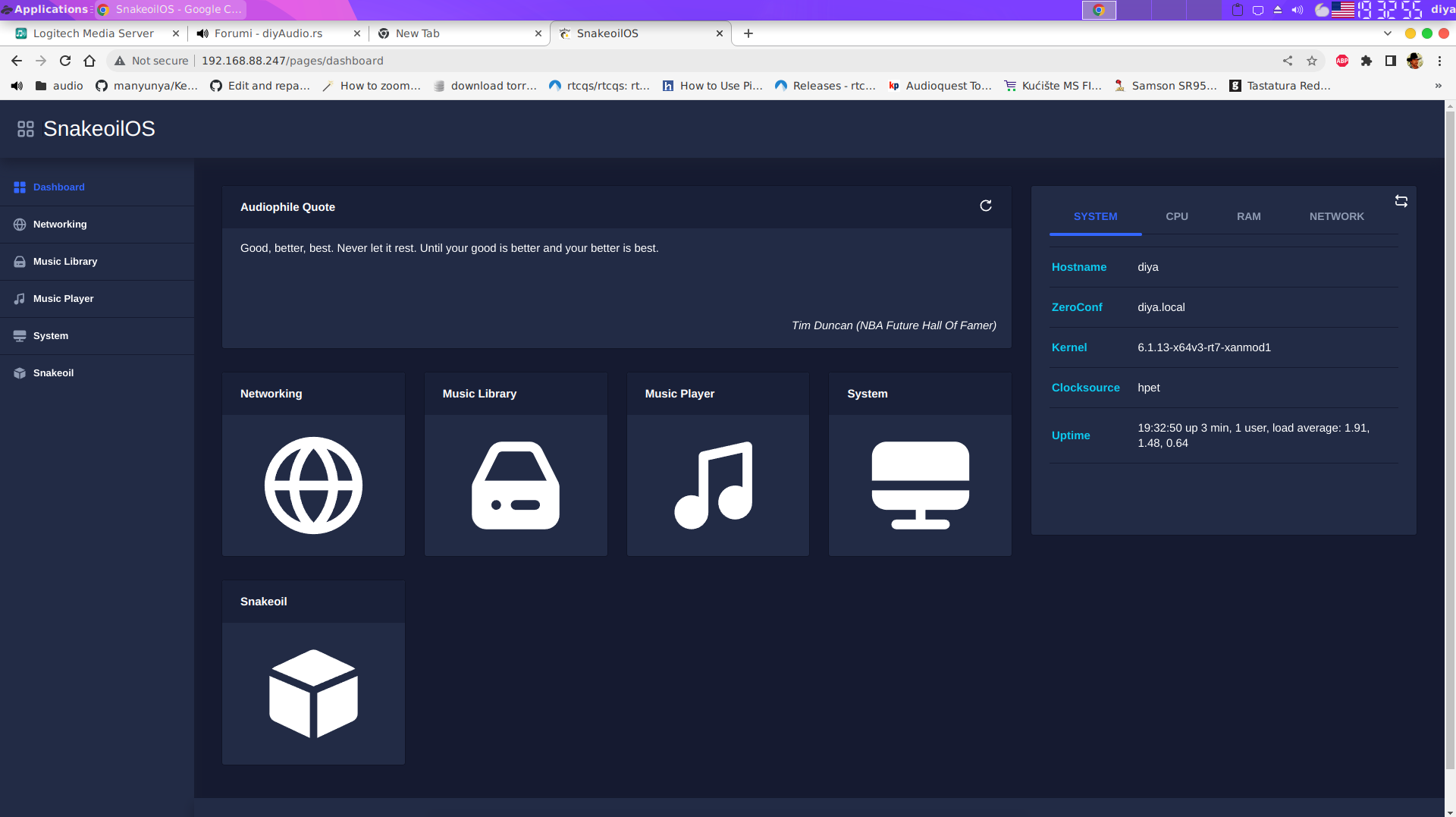Viewport: 1456px width, 817px height.
Task: Close the Logitech Media Server tab
Action: [176, 33]
